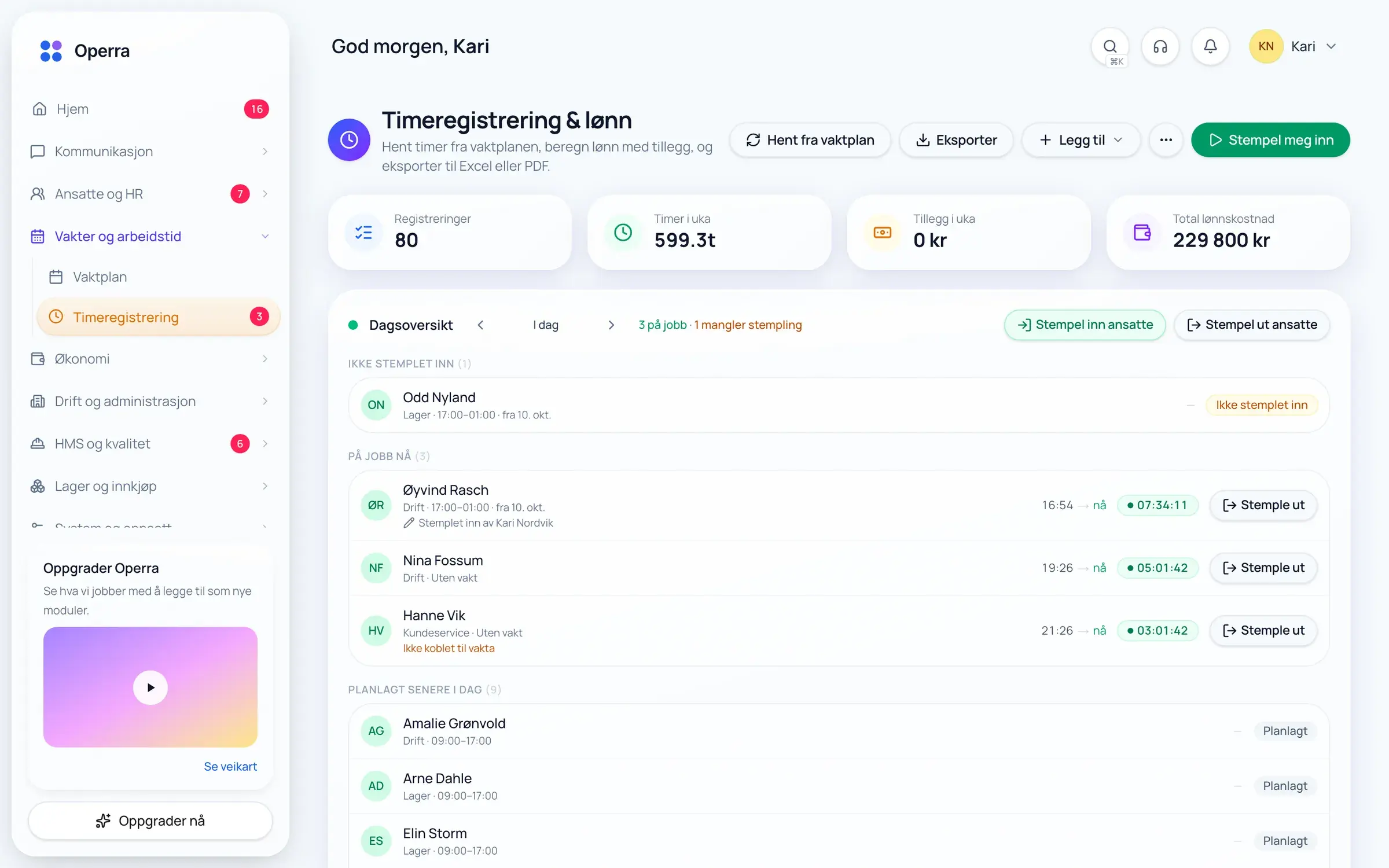Click Stempel inn ansatte button
The width and height of the screenshot is (1389, 868).
(1085, 325)
